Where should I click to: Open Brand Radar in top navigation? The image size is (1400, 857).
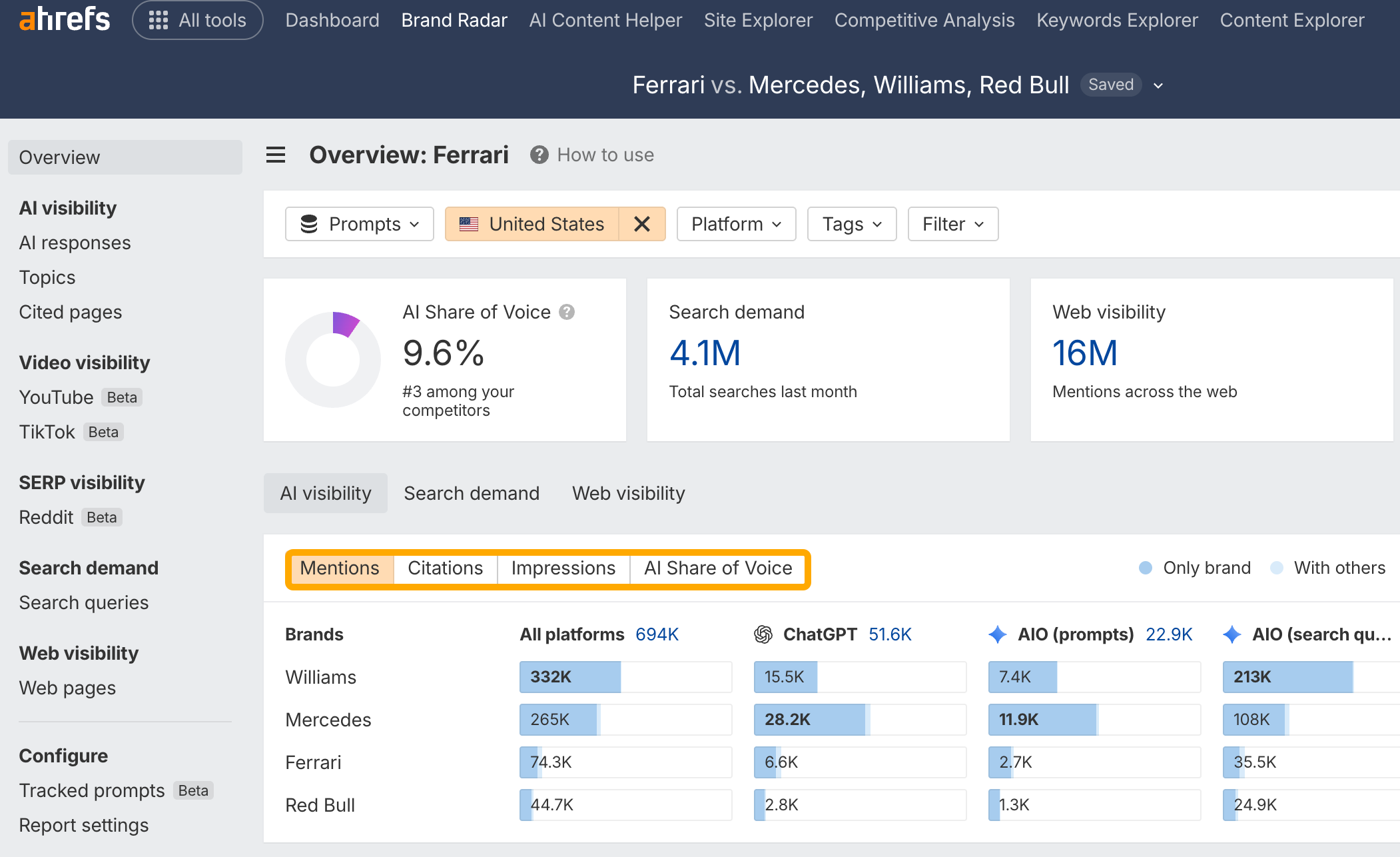click(x=454, y=20)
